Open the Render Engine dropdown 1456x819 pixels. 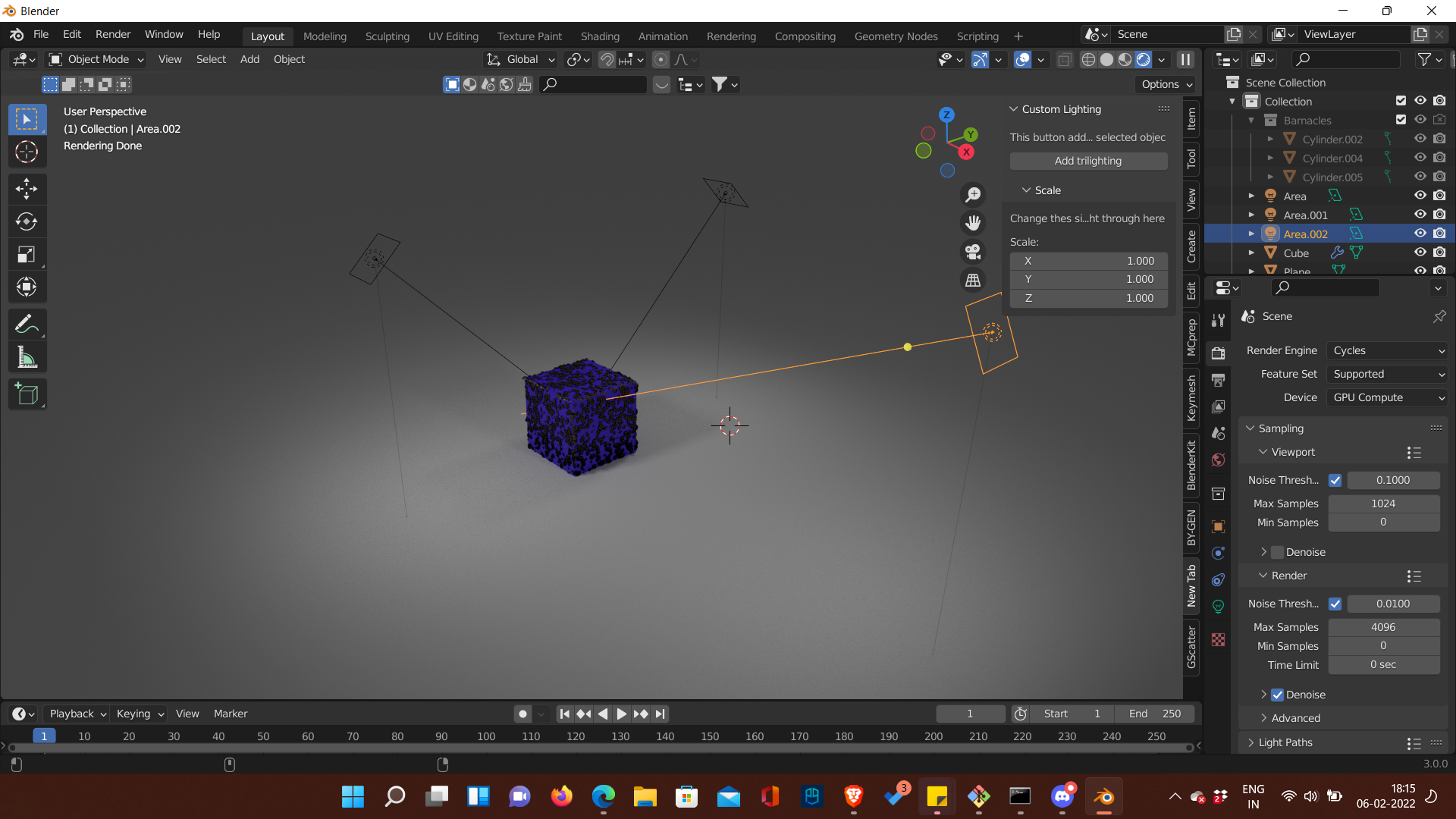tap(1388, 350)
